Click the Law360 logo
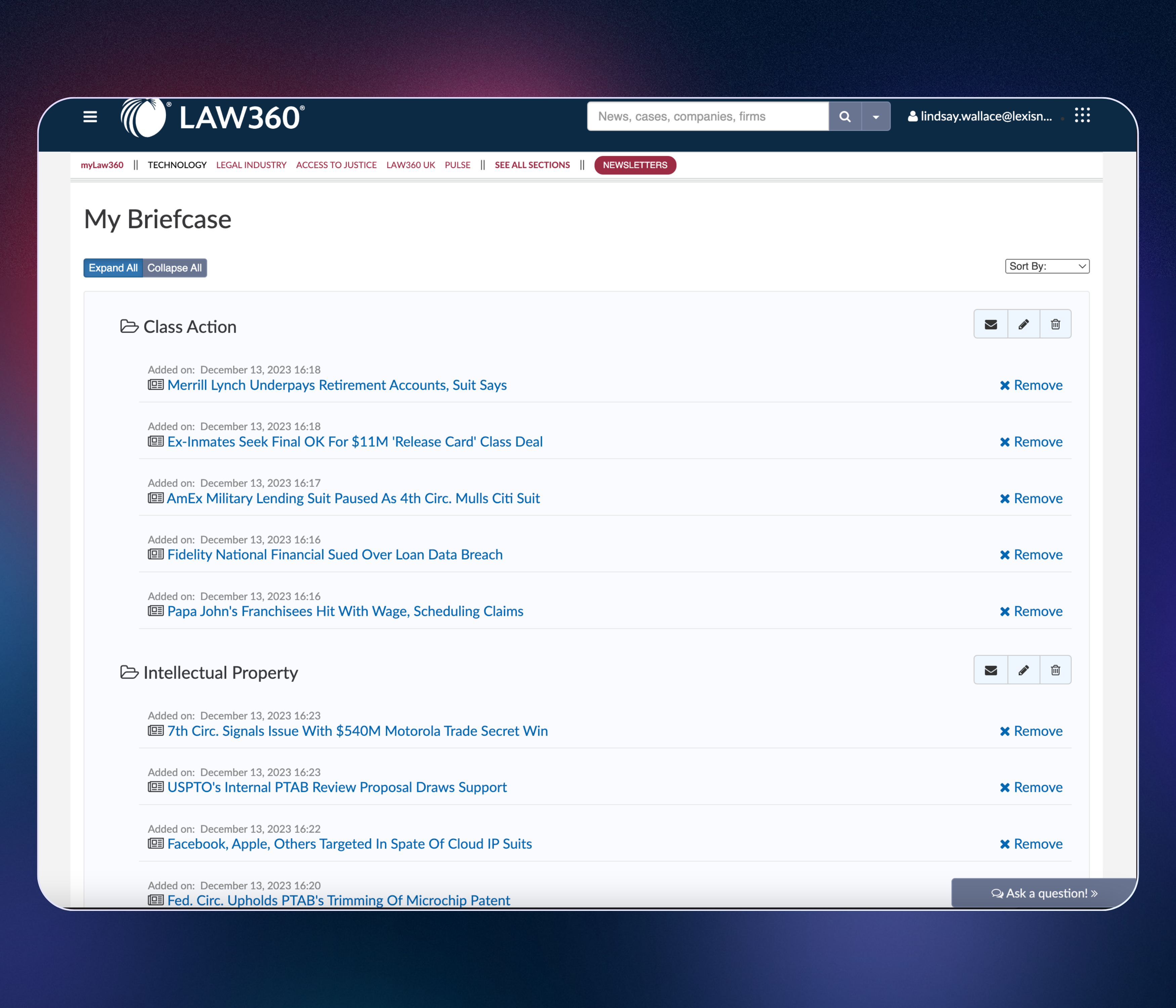This screenshot has width=1176, height=1008. (213, 118)
